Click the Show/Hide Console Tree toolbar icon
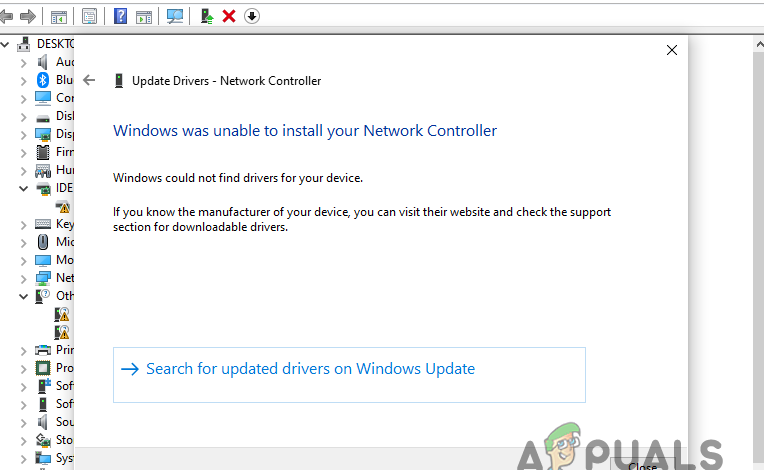 59,16
